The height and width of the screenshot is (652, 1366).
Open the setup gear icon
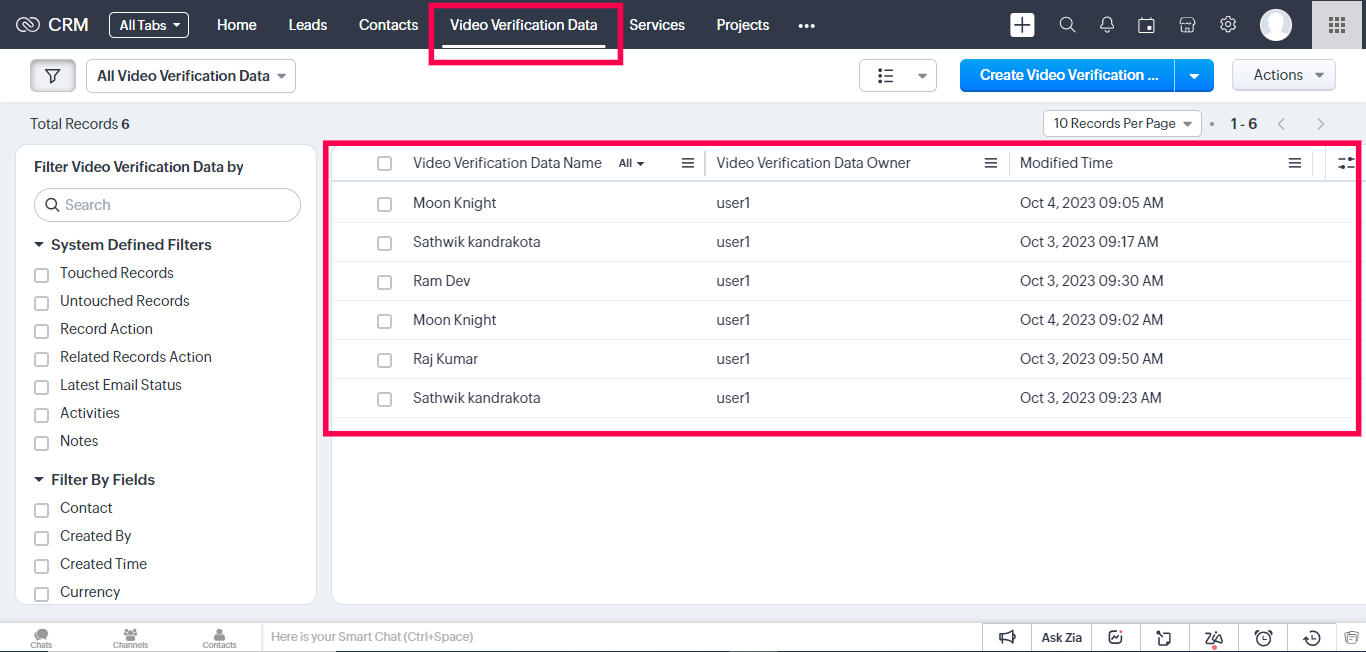pyautogui.click(x=1228, y=25)
